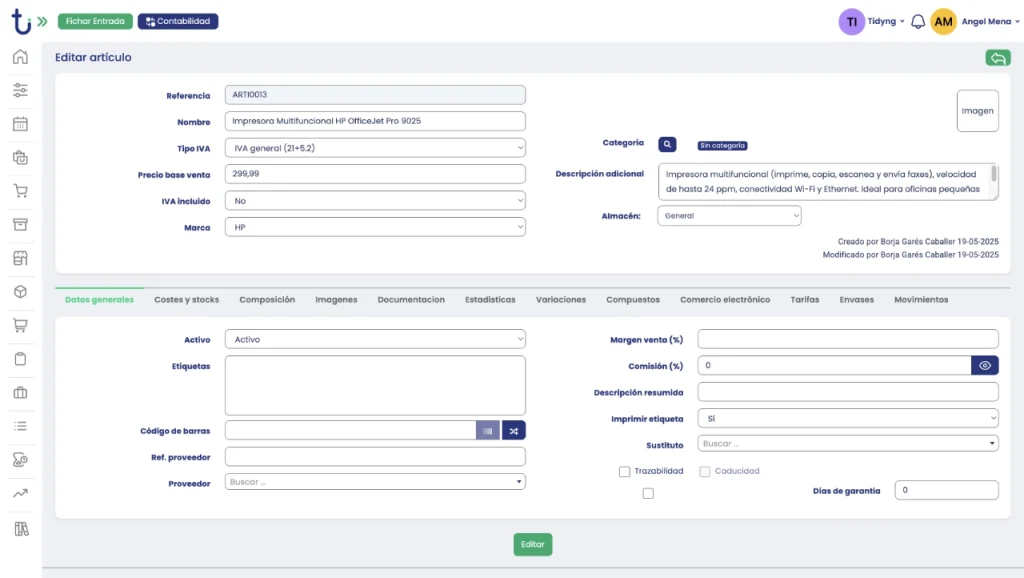Open the Imprimir etiqueta dropdown
1024x578 pixels.
(x=847, y=419)
